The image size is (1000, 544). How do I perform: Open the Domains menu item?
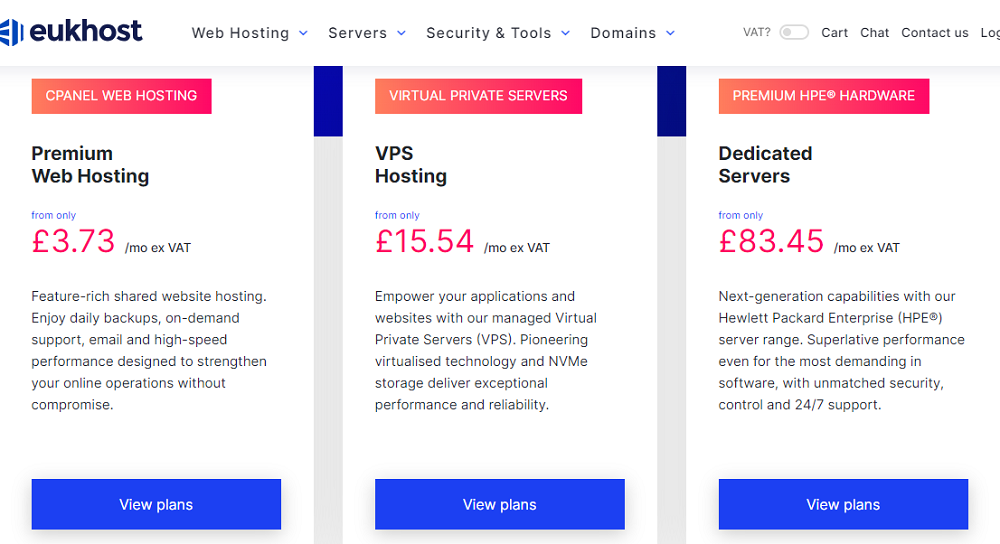click(622, 33)
